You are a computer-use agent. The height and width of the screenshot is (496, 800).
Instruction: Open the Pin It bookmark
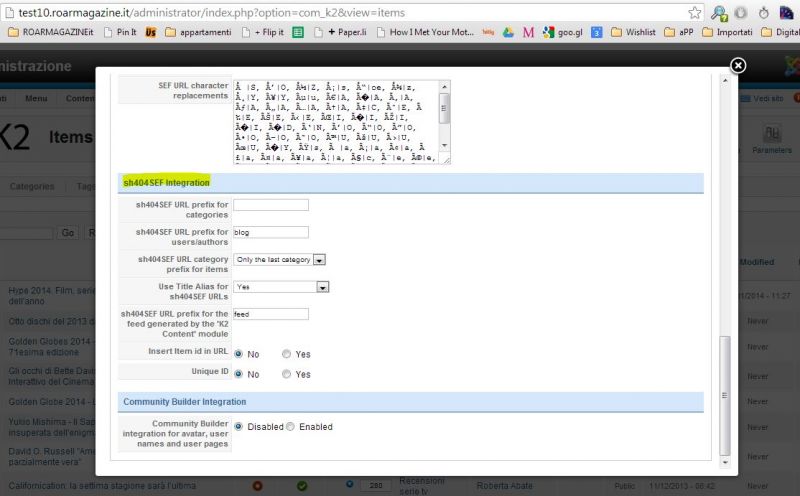click(120, 32)
